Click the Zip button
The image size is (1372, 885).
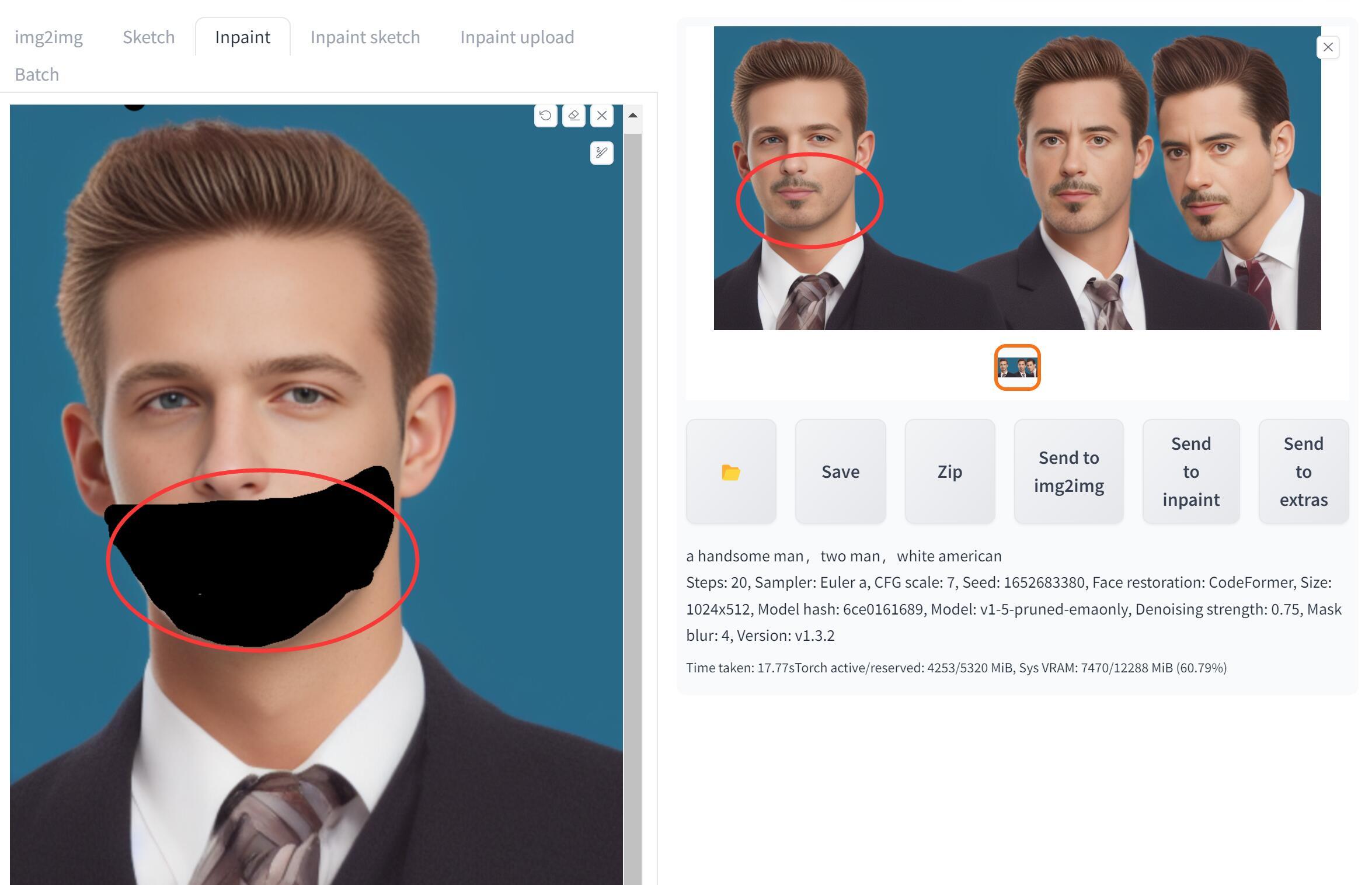coord(950,471)
